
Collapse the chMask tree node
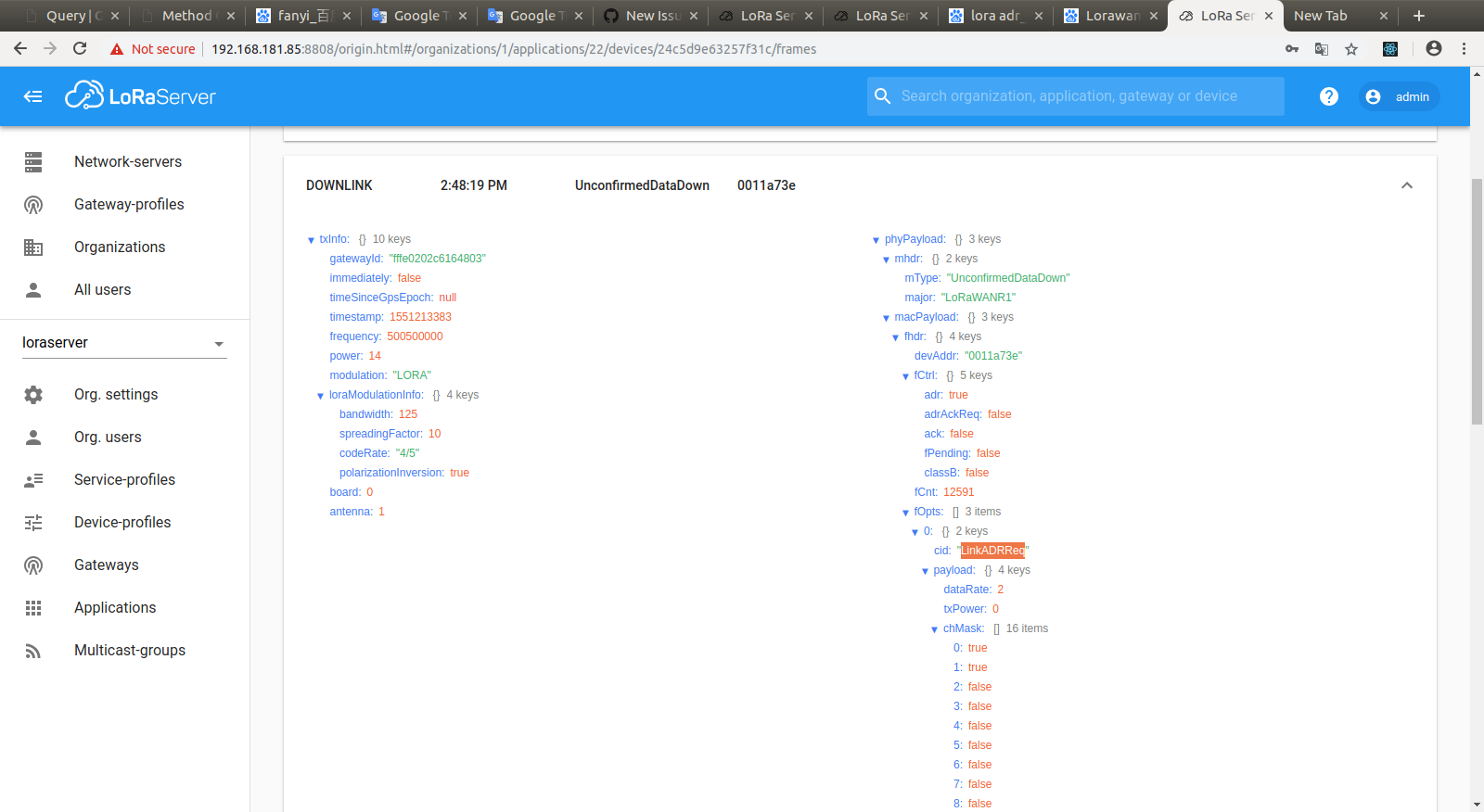click(x=935, y=629)
